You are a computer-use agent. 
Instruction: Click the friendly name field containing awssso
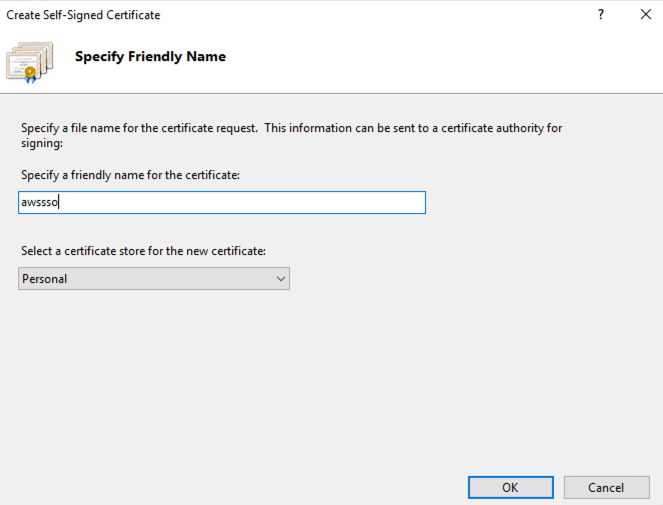tap(222, 202)
